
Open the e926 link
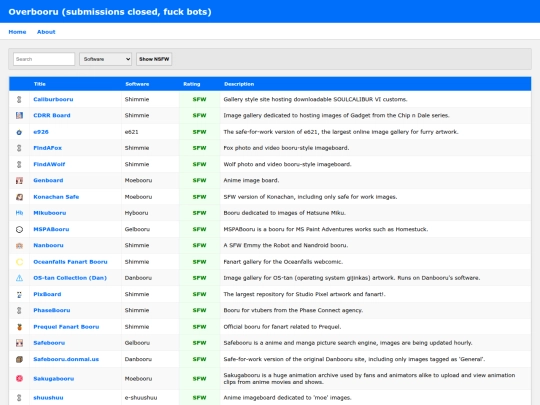click(41, 132)
